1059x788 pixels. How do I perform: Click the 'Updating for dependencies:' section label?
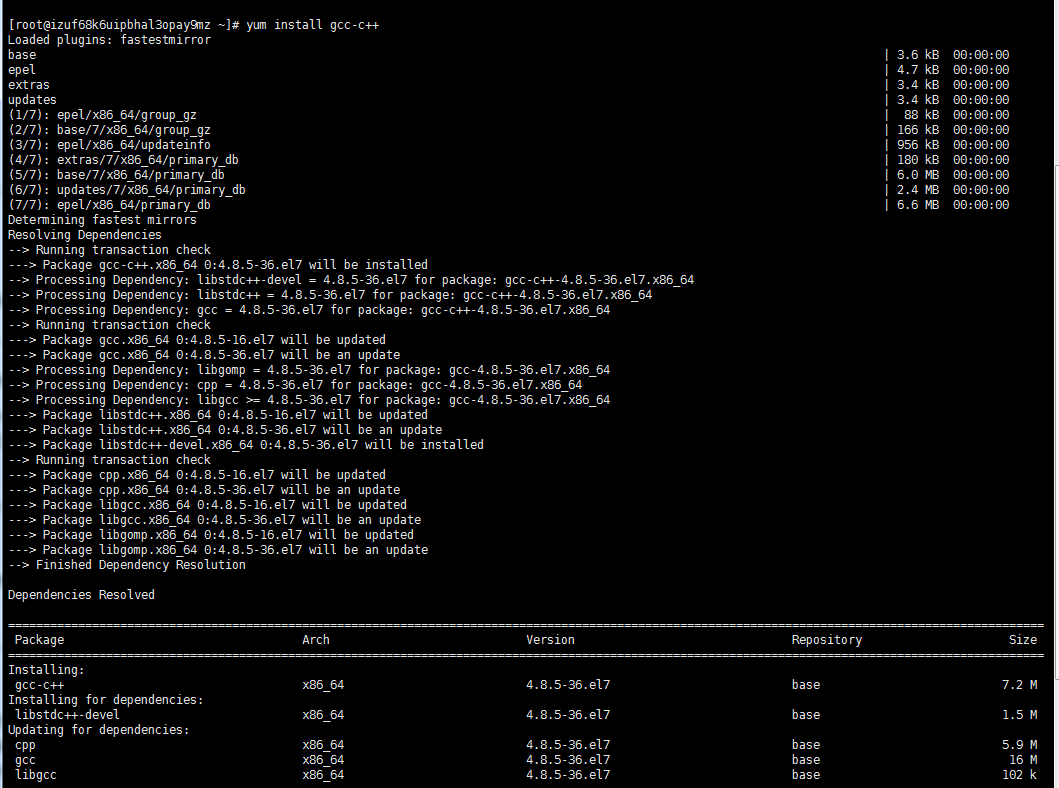pyautogui.click(x=98, y=730)
